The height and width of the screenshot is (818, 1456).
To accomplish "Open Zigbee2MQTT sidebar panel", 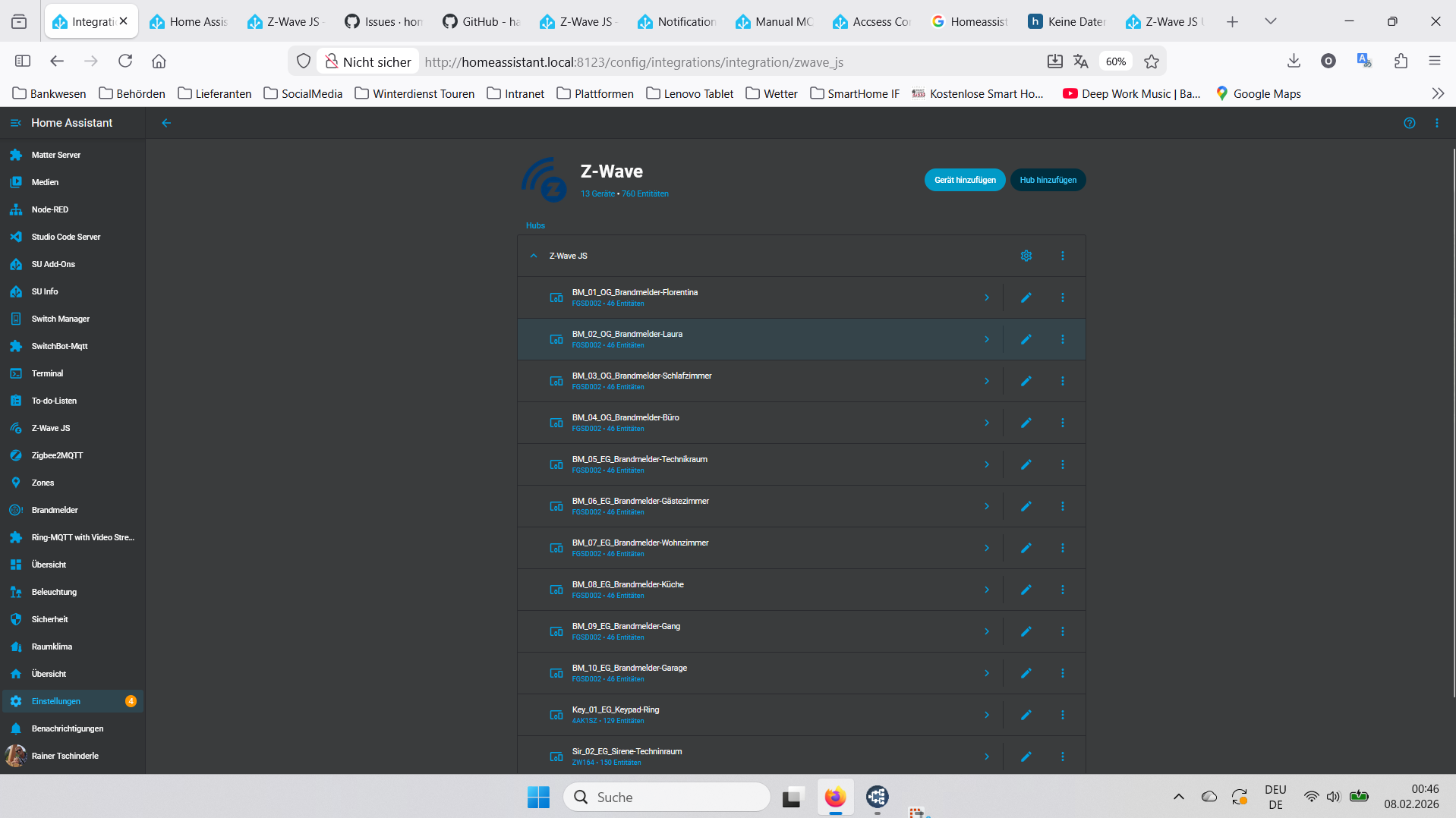I will click(x=73, y=455).
